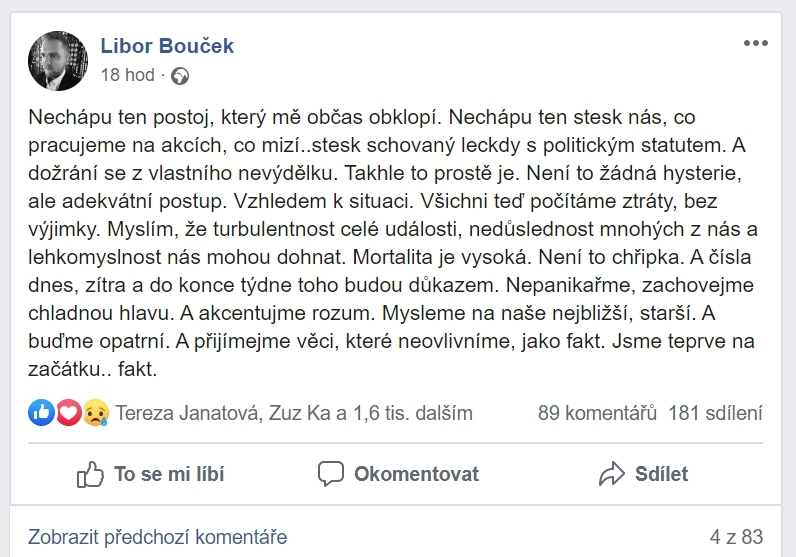Click the "4 z 83" comment counter
This screenshot has height=557, width=796.
pyautogui.click(x=736, y=536)
